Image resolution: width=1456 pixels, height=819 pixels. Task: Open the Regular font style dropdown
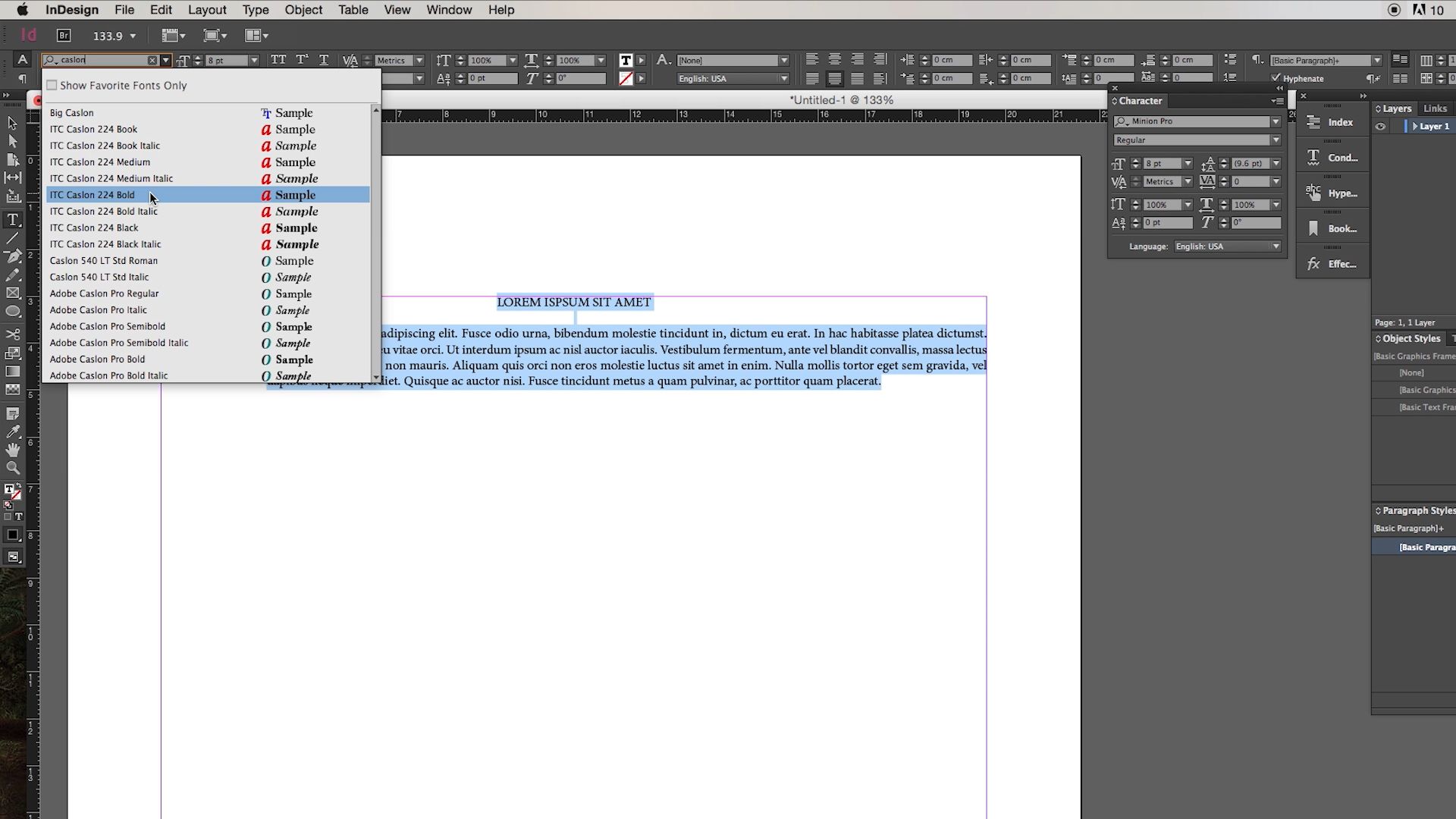[1276, 140]
